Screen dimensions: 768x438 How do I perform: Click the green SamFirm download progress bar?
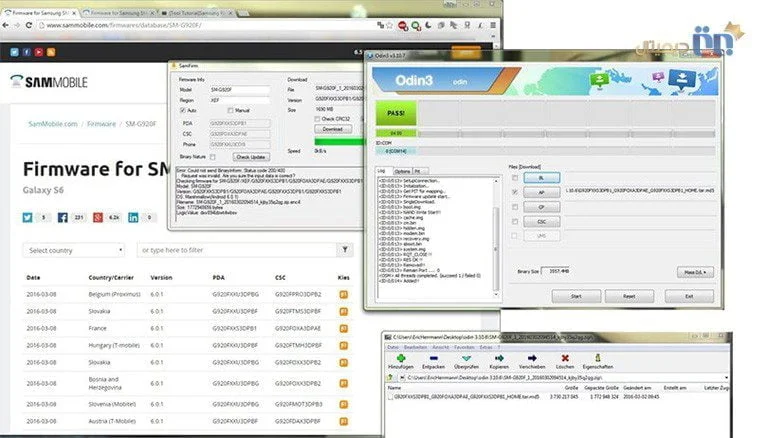pos(339,142)
